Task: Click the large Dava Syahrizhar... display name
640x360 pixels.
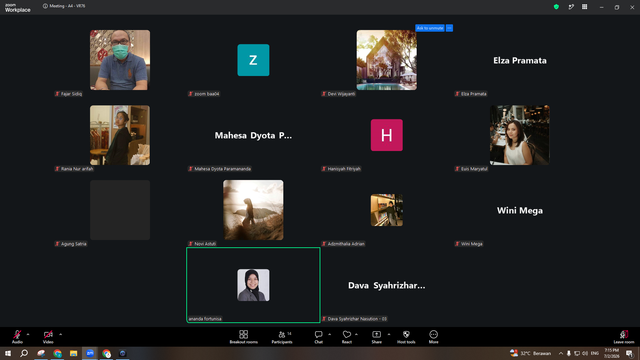Action: pyautogui.click(x=387, y=285)
